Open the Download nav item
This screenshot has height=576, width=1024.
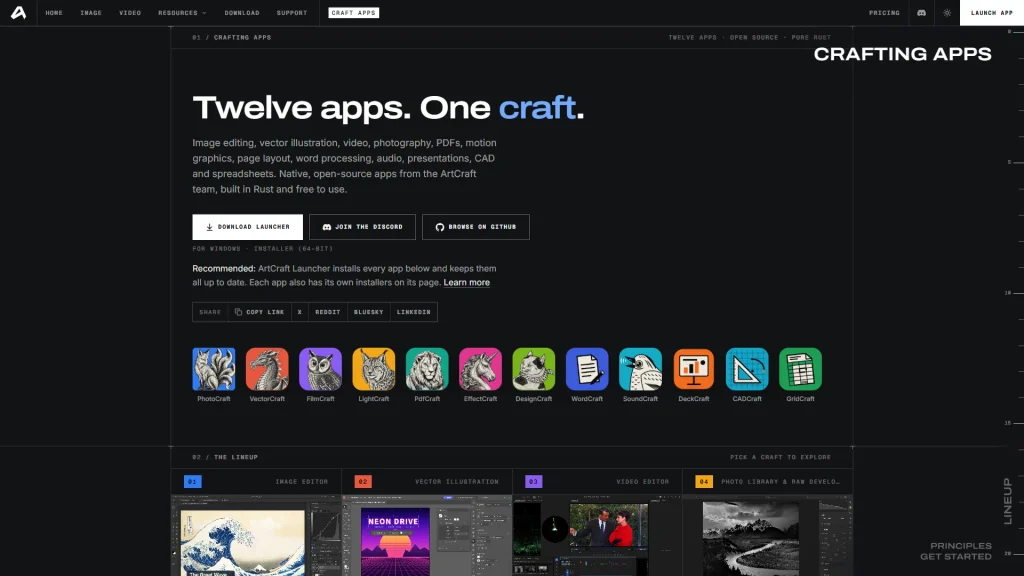click(x=242, y=12)
